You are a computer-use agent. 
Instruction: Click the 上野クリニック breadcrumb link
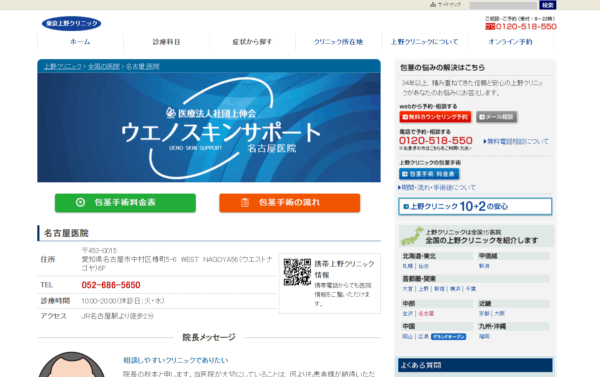tap(62, 66)
